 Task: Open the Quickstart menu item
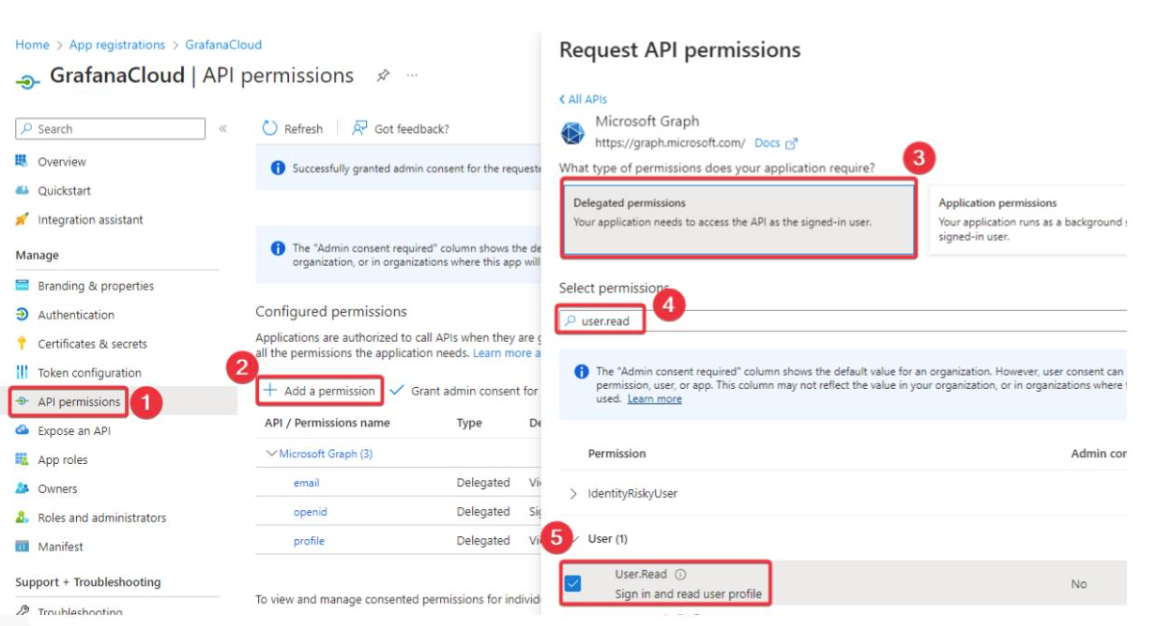click(x=64, y=190)
